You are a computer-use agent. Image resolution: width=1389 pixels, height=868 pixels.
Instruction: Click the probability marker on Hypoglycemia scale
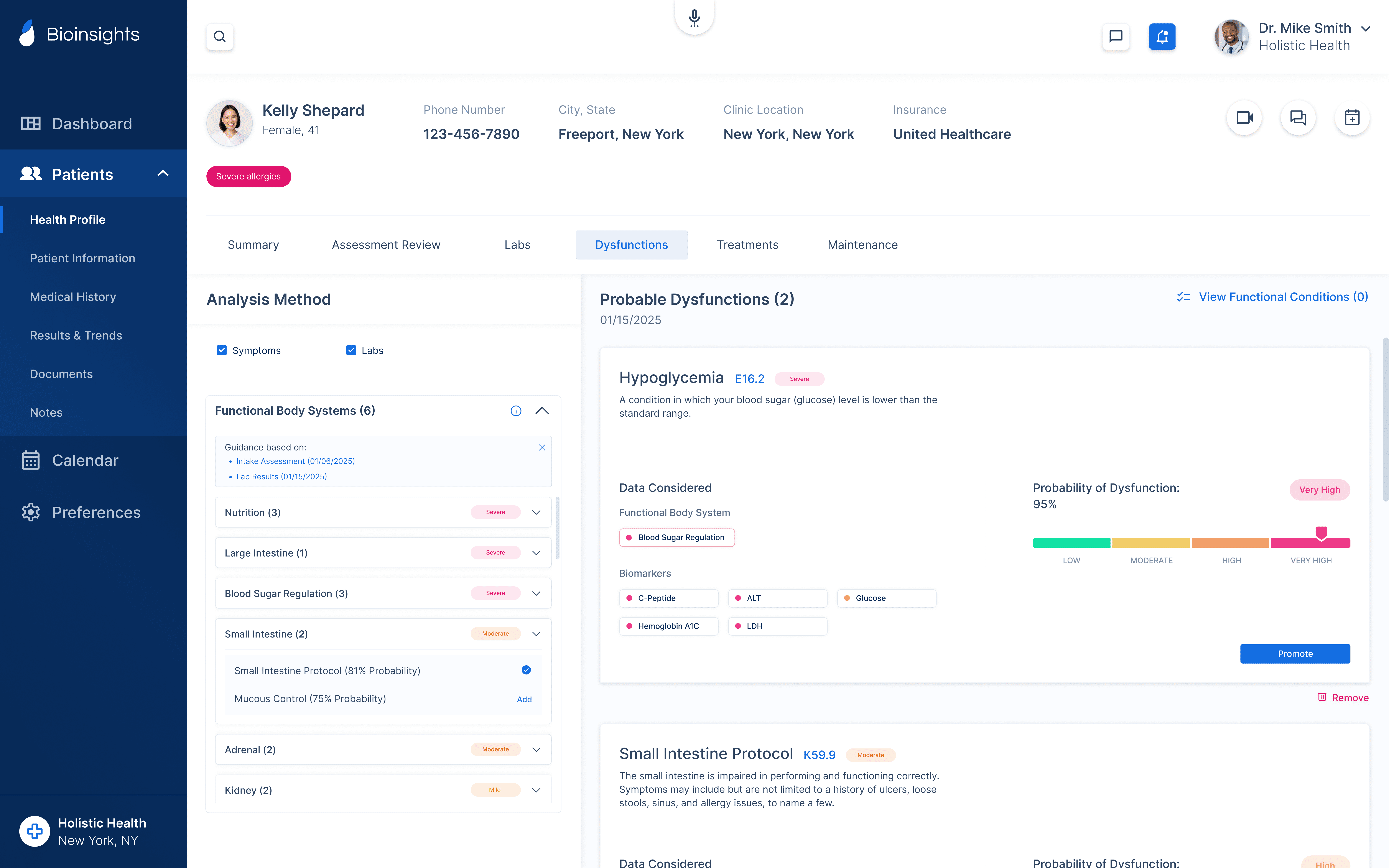(x=1321, y=533)
